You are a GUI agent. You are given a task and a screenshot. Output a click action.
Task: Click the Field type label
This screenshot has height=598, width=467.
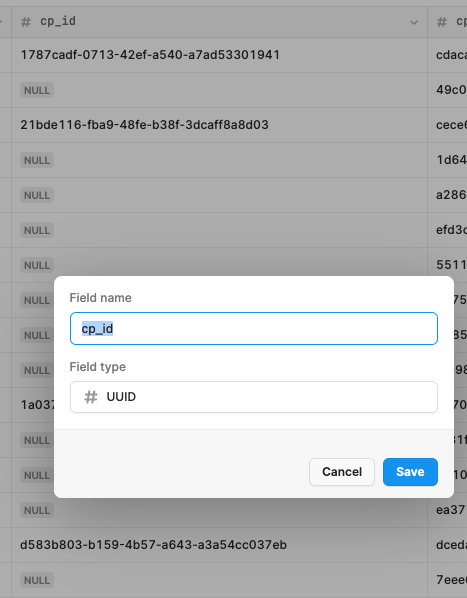(x=98, y=367)
